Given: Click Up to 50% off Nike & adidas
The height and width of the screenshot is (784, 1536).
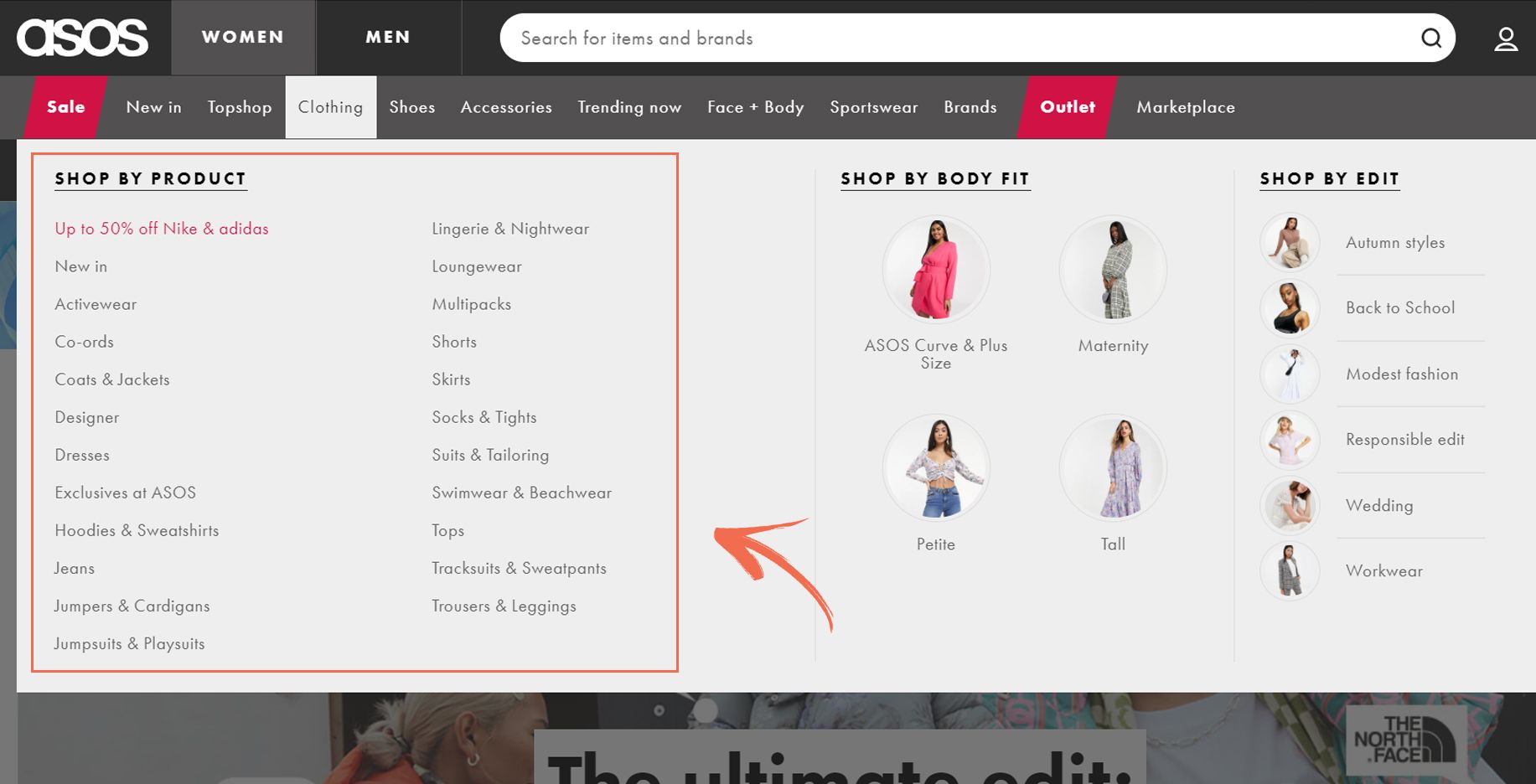Looking at the screenshot, I should (162, 229).
